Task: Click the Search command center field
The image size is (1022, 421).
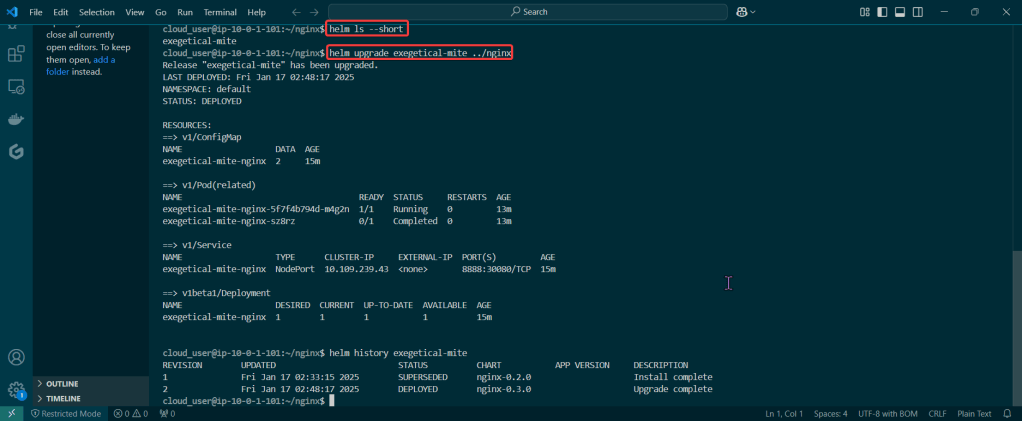Action: click(528, 12)
